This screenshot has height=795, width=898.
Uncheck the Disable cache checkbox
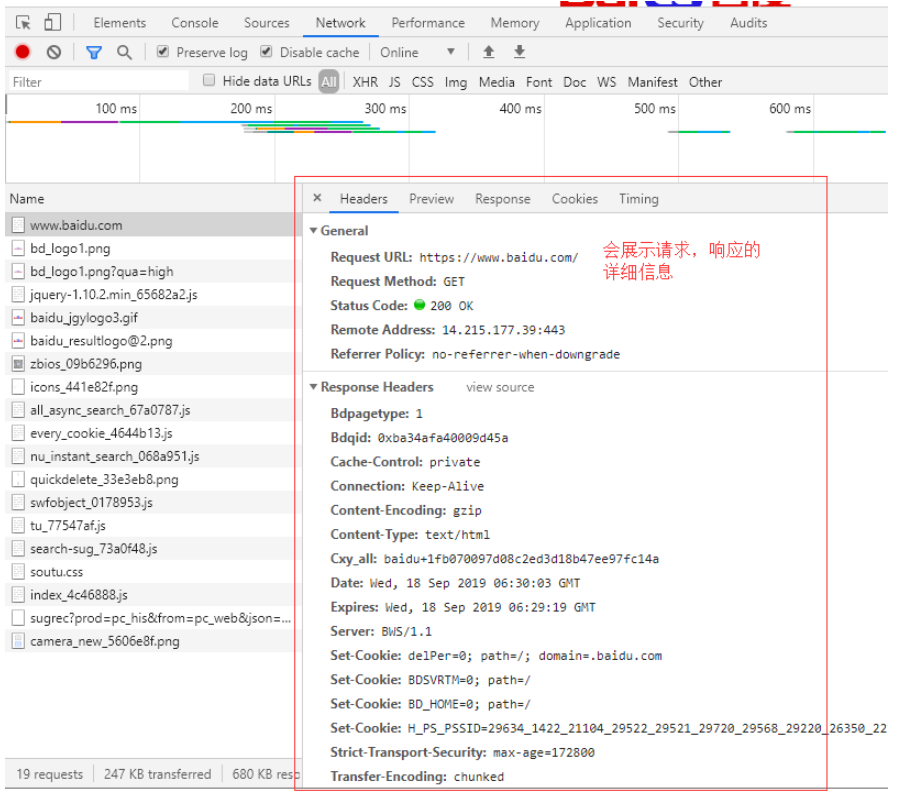[266, 52]
